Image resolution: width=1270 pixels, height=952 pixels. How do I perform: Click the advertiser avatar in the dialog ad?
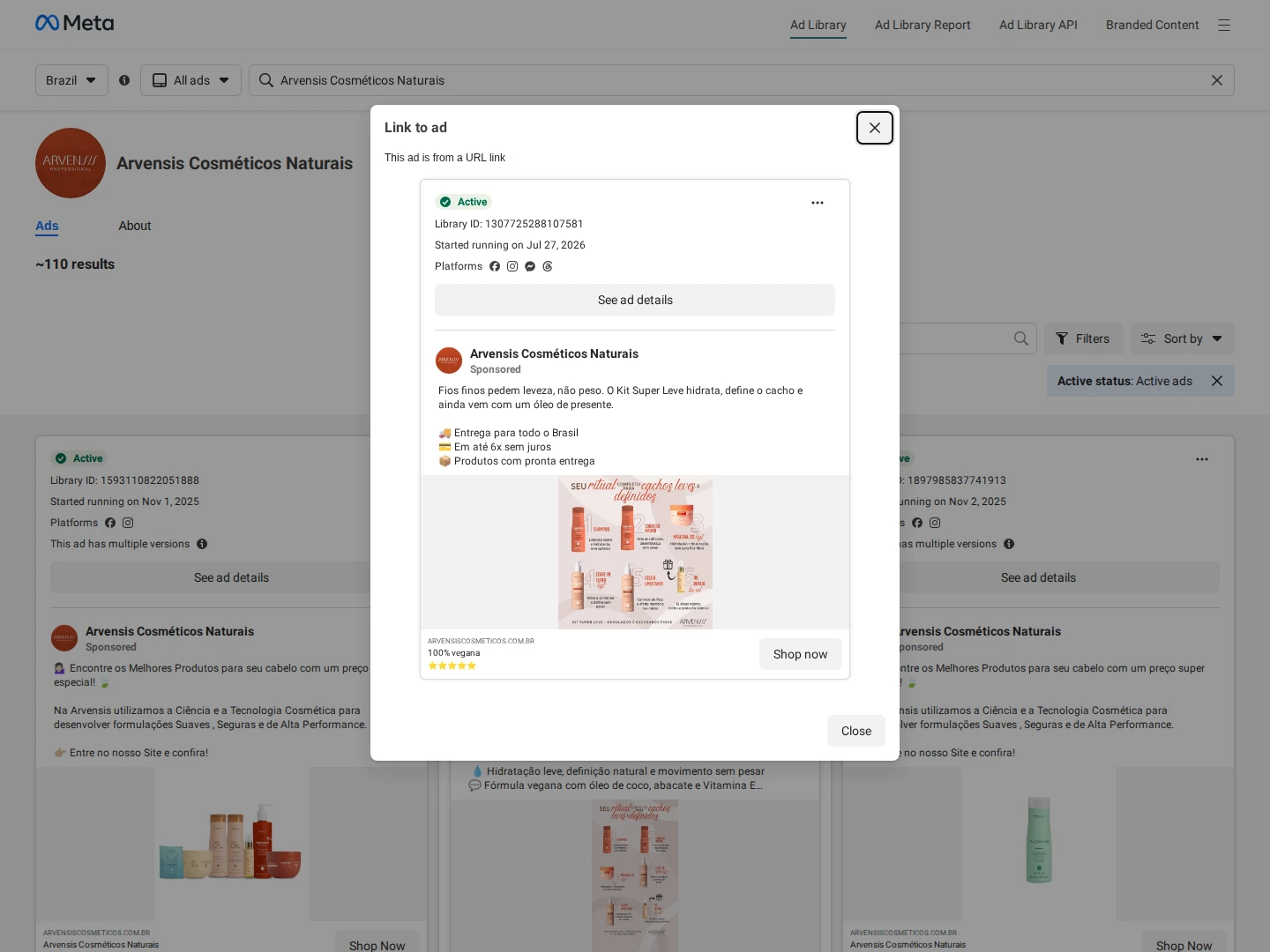point(449,361)
